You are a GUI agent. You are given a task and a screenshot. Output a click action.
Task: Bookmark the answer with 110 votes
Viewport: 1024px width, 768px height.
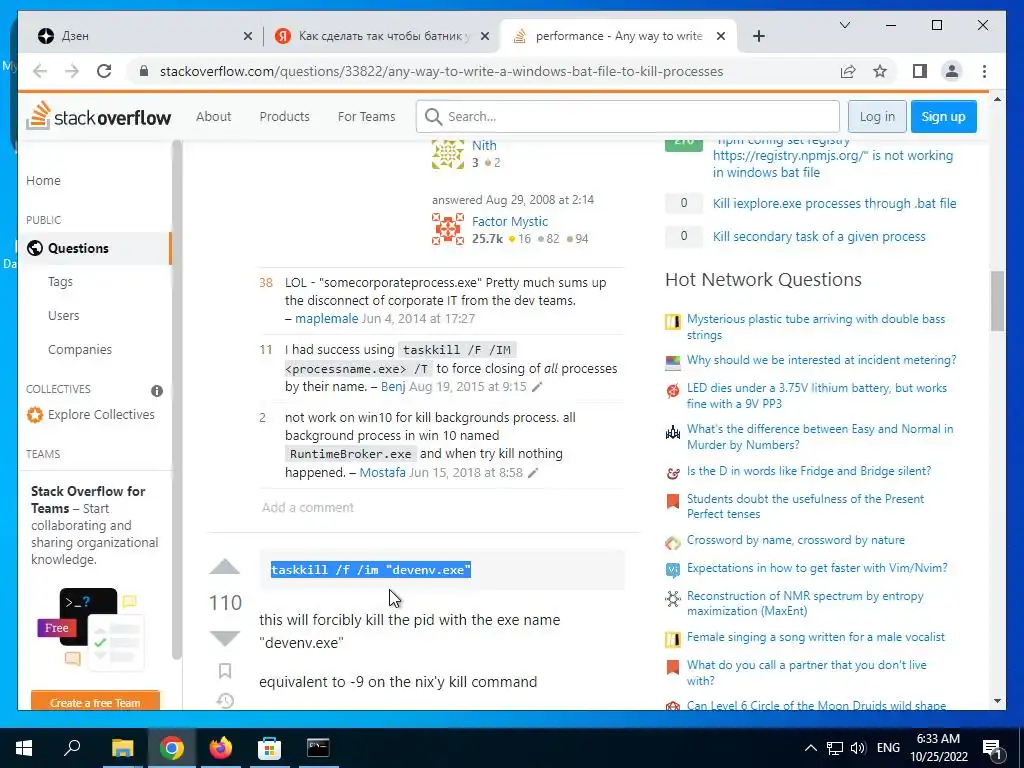225,671
